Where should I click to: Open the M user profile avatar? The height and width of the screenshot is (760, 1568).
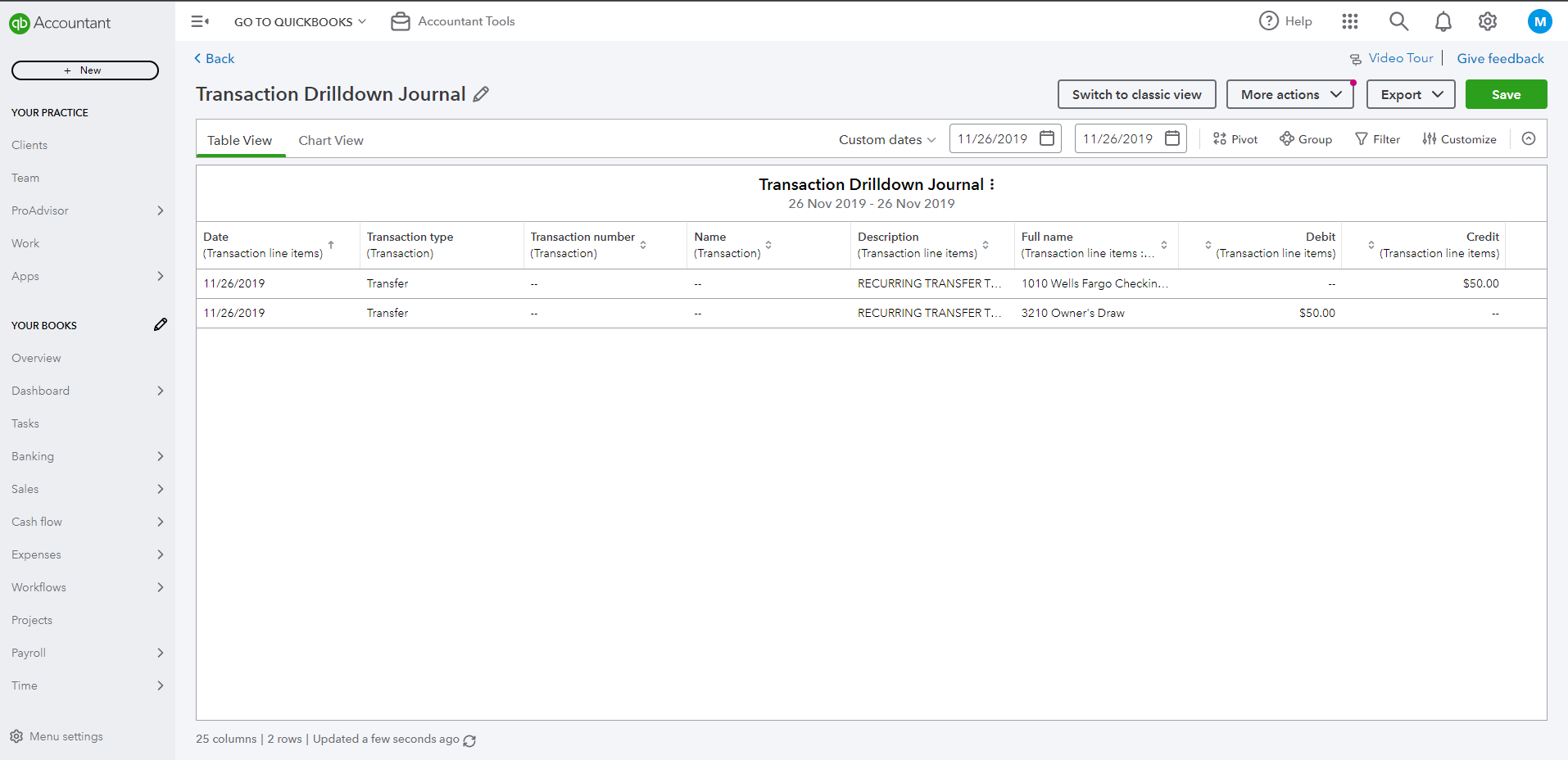pos(1540,22)
